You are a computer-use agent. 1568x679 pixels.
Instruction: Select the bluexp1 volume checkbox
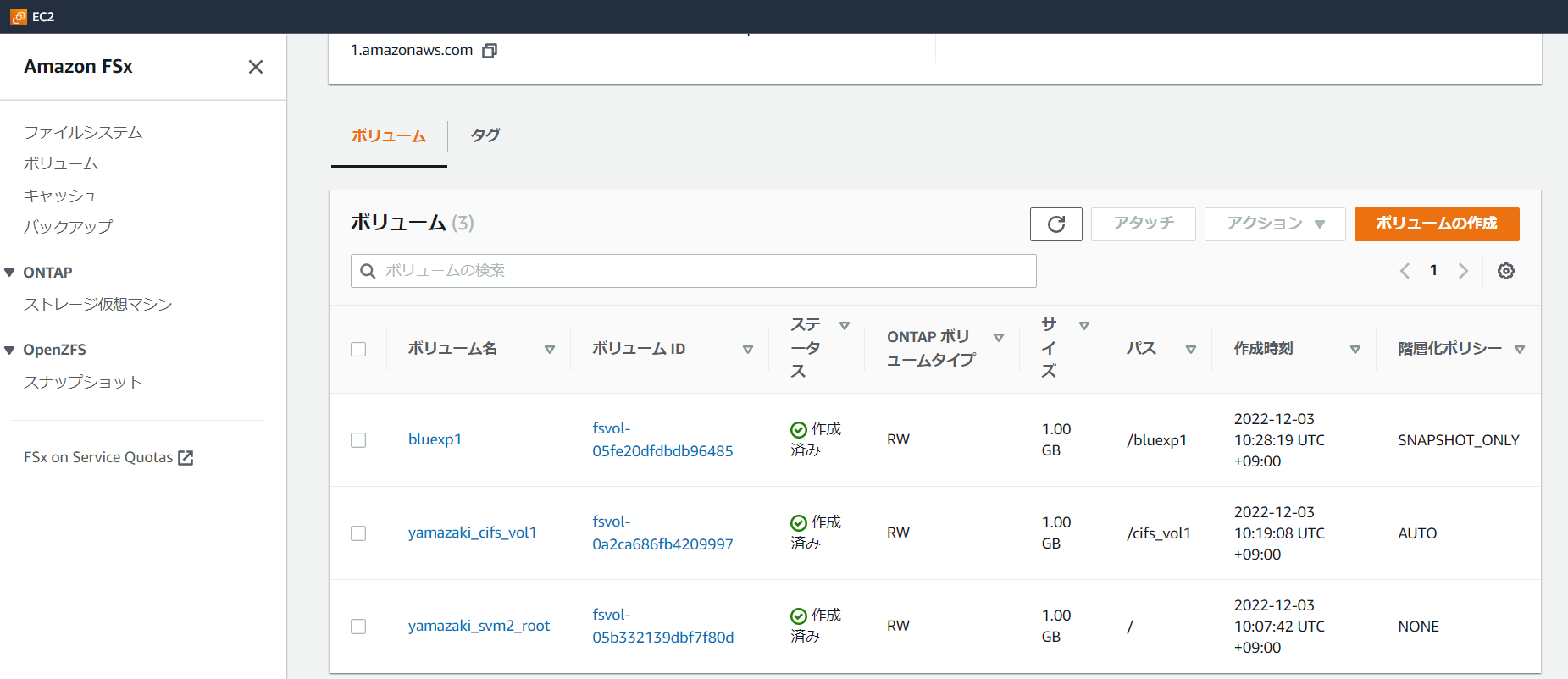(358, 440)
